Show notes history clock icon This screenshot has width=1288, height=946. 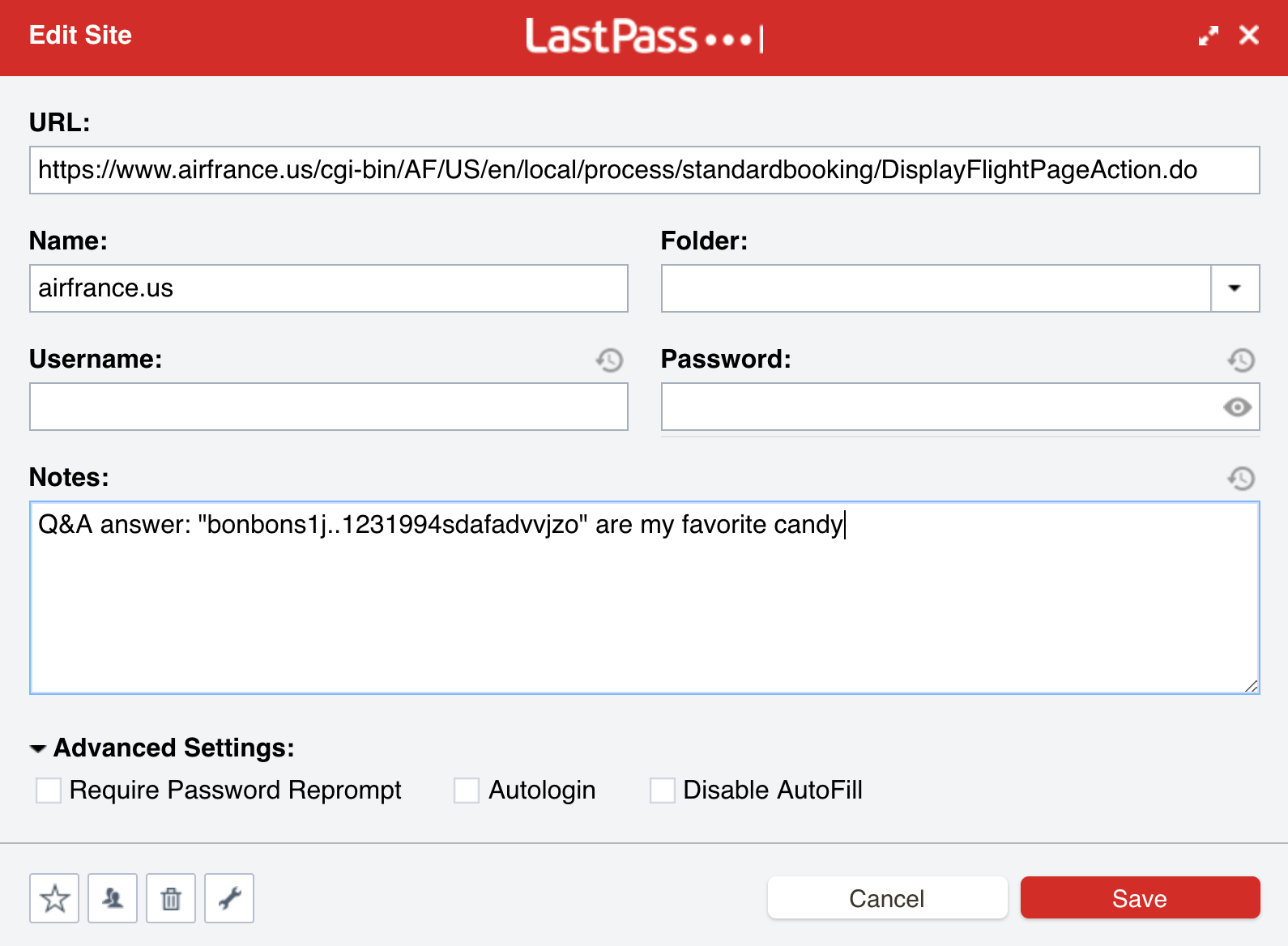point(1241,478)
